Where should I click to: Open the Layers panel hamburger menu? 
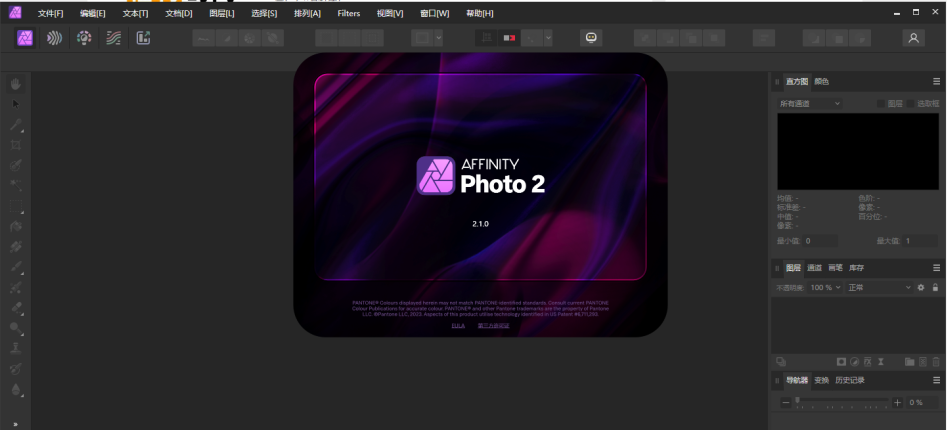pos(937,268)
